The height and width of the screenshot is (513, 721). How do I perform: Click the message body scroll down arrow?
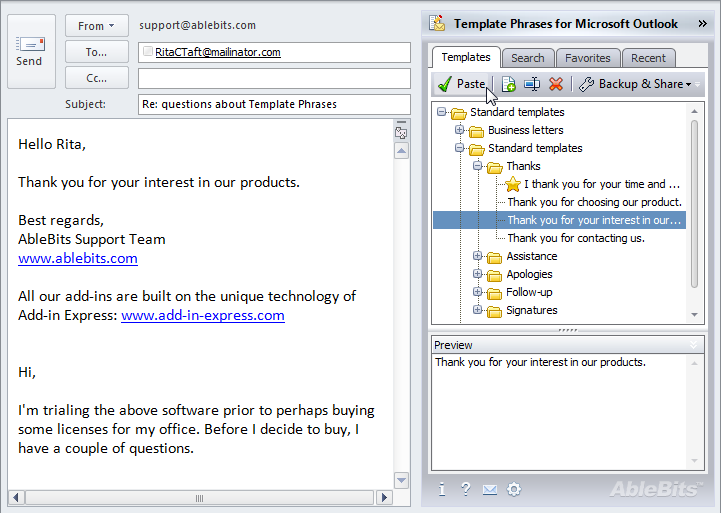click(x=401, y=480)
